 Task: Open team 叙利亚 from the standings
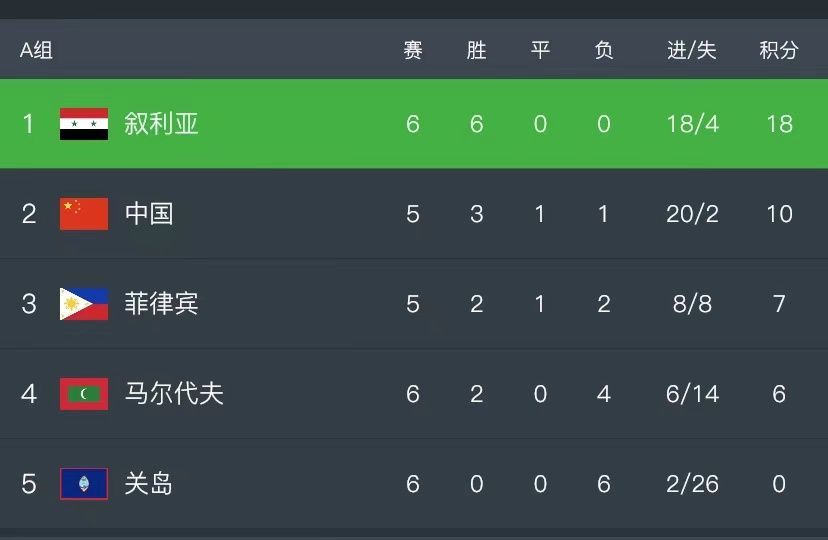pos(162,124)
